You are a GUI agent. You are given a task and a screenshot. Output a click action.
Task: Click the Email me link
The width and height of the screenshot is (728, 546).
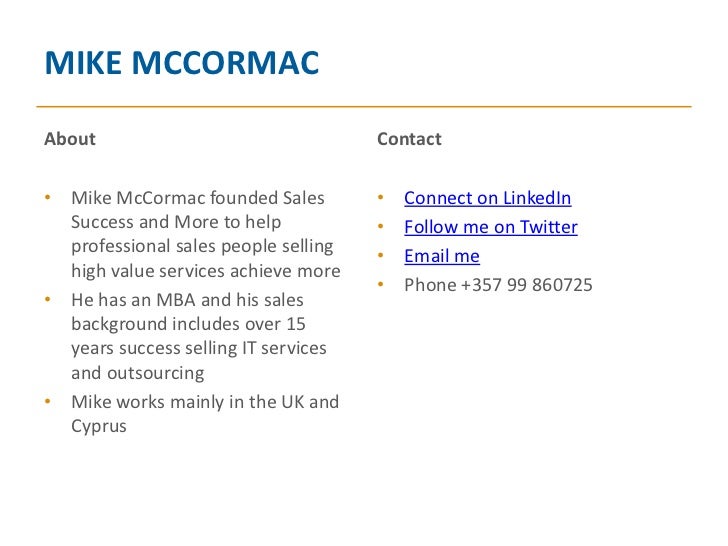[x=442, y=256]
